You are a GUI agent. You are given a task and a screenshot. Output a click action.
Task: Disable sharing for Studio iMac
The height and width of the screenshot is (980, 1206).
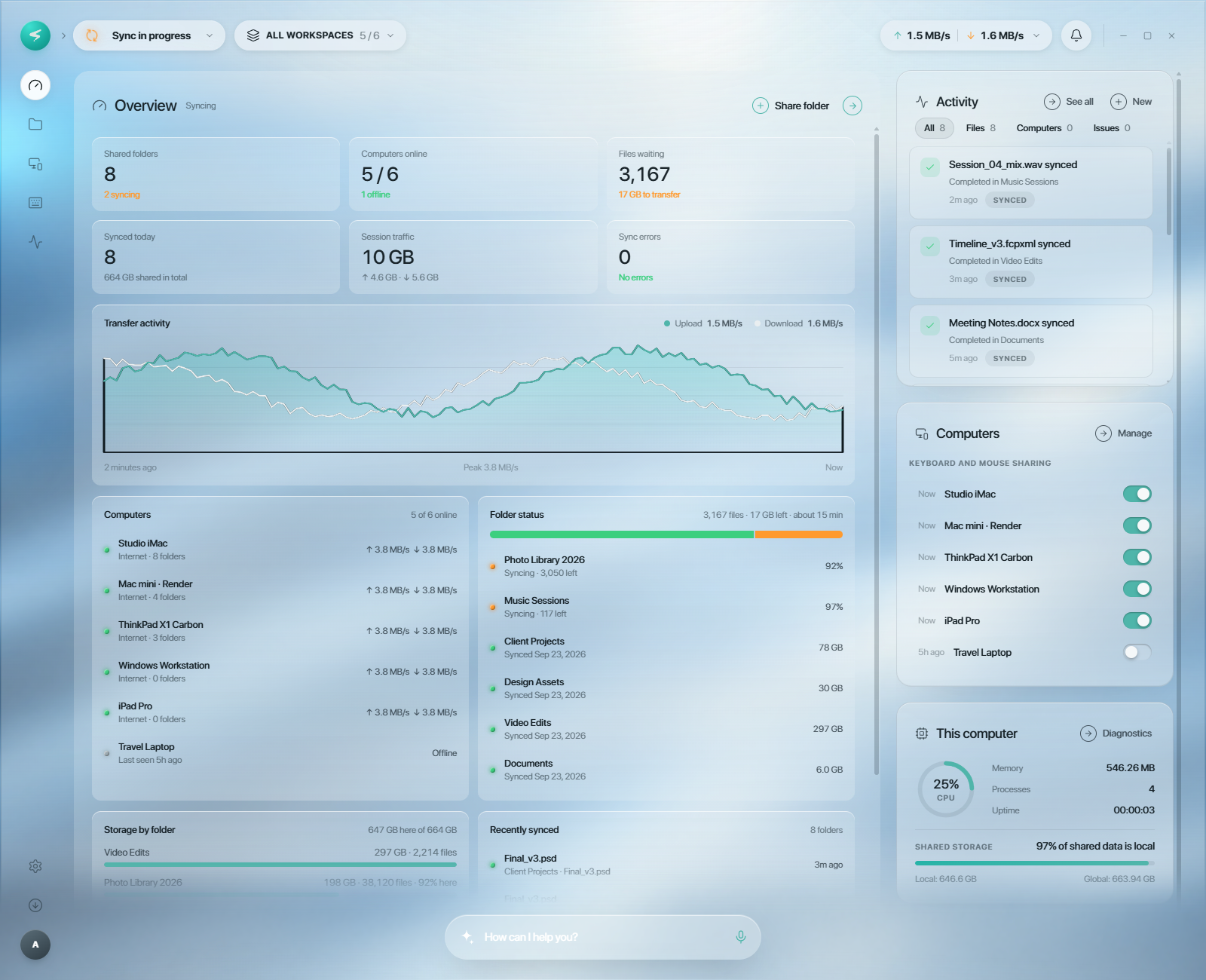coord(1137,494)
